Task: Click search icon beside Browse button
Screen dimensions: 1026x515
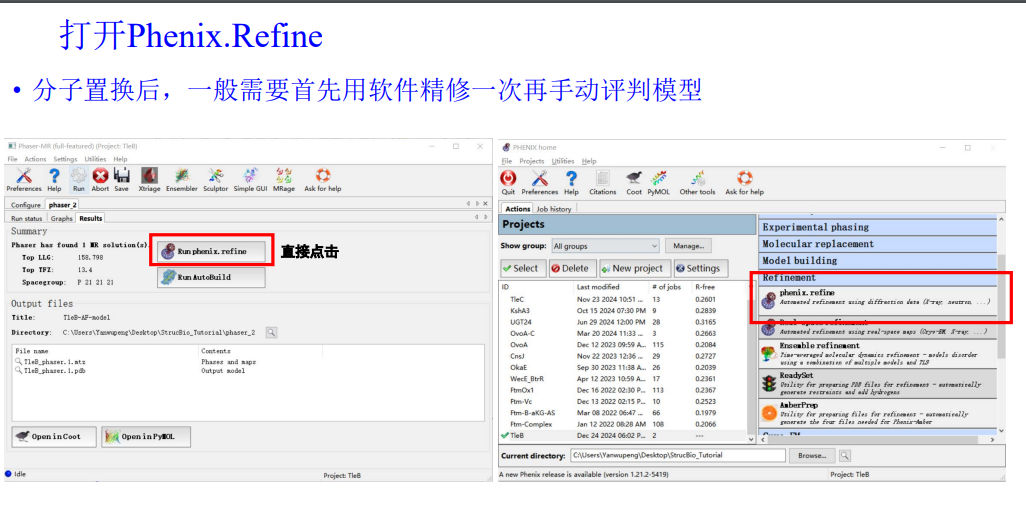Action: click(x=845, y=455)
